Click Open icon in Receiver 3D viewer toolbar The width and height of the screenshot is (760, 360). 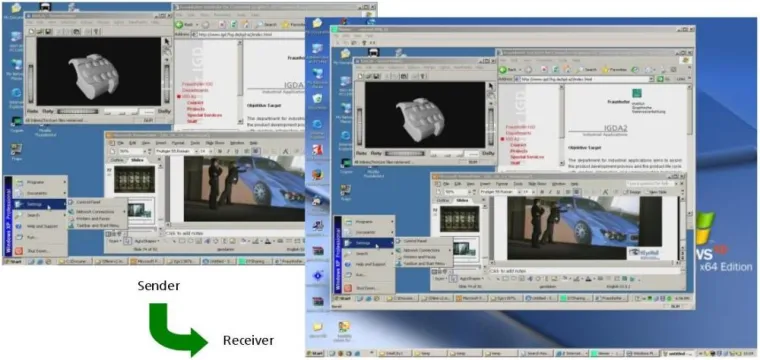(x=369, y=76)
